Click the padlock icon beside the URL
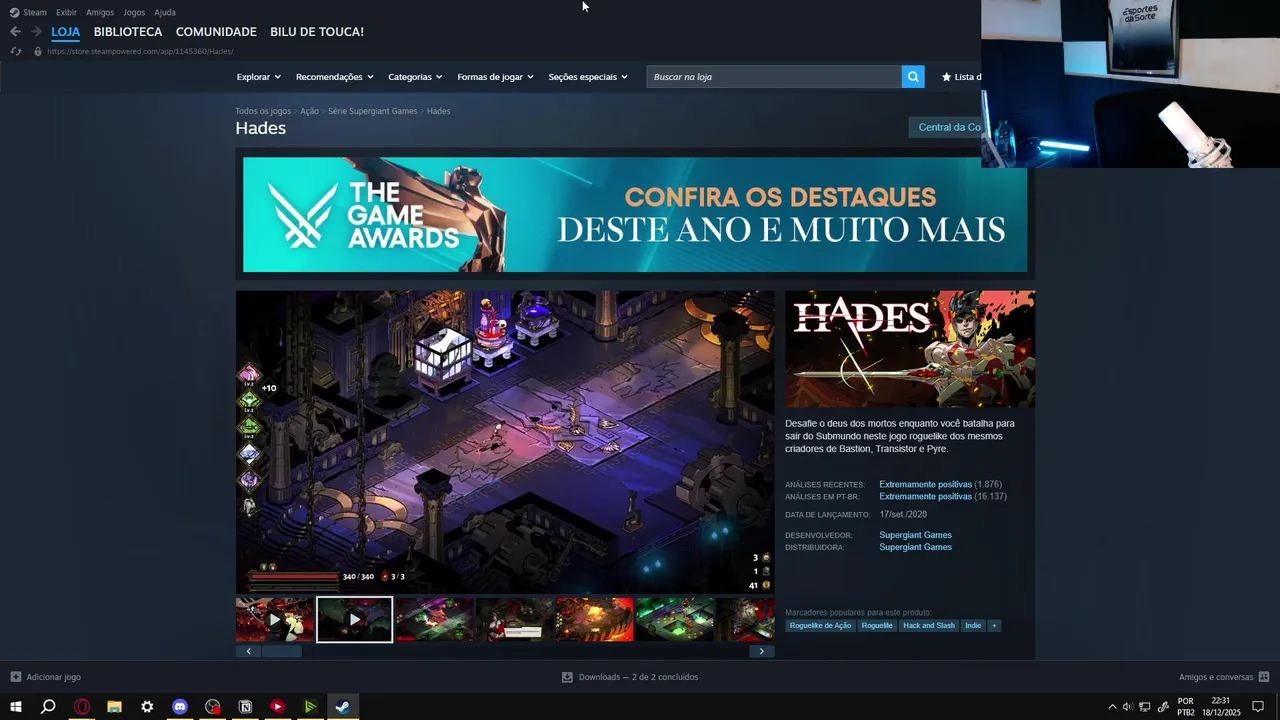The width and height of the screenshot is (1280, 720). point(38,51)
